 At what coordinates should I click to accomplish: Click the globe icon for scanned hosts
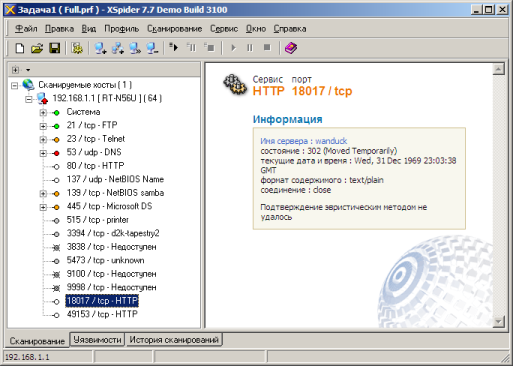pyautogui.click(x=28, y=85)
